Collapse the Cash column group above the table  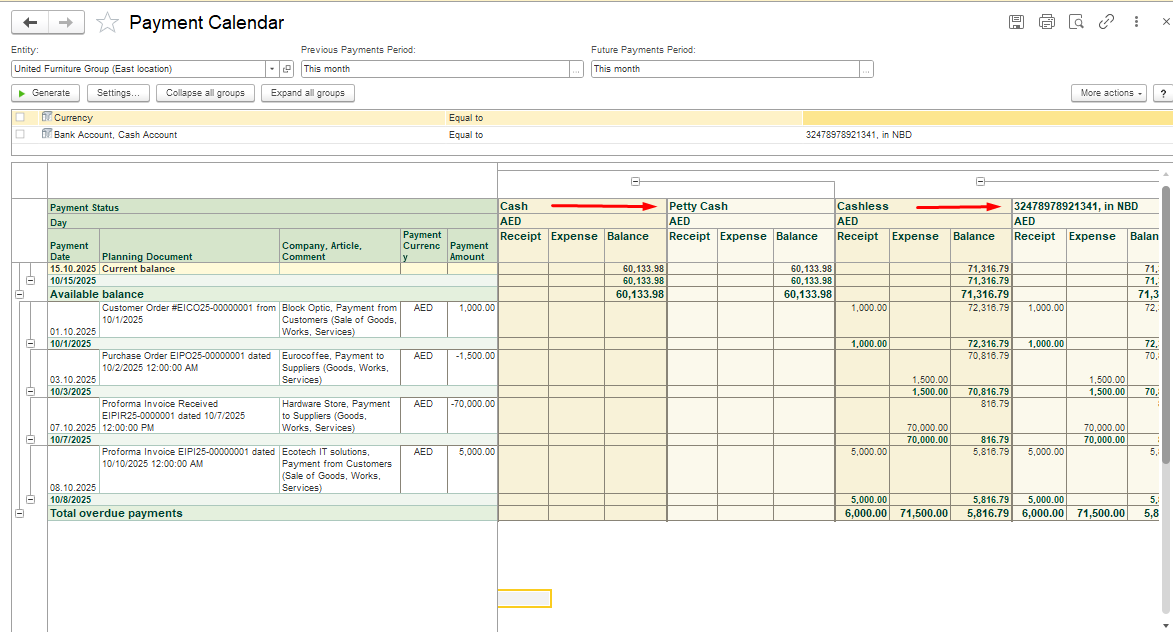coord(635,182)
